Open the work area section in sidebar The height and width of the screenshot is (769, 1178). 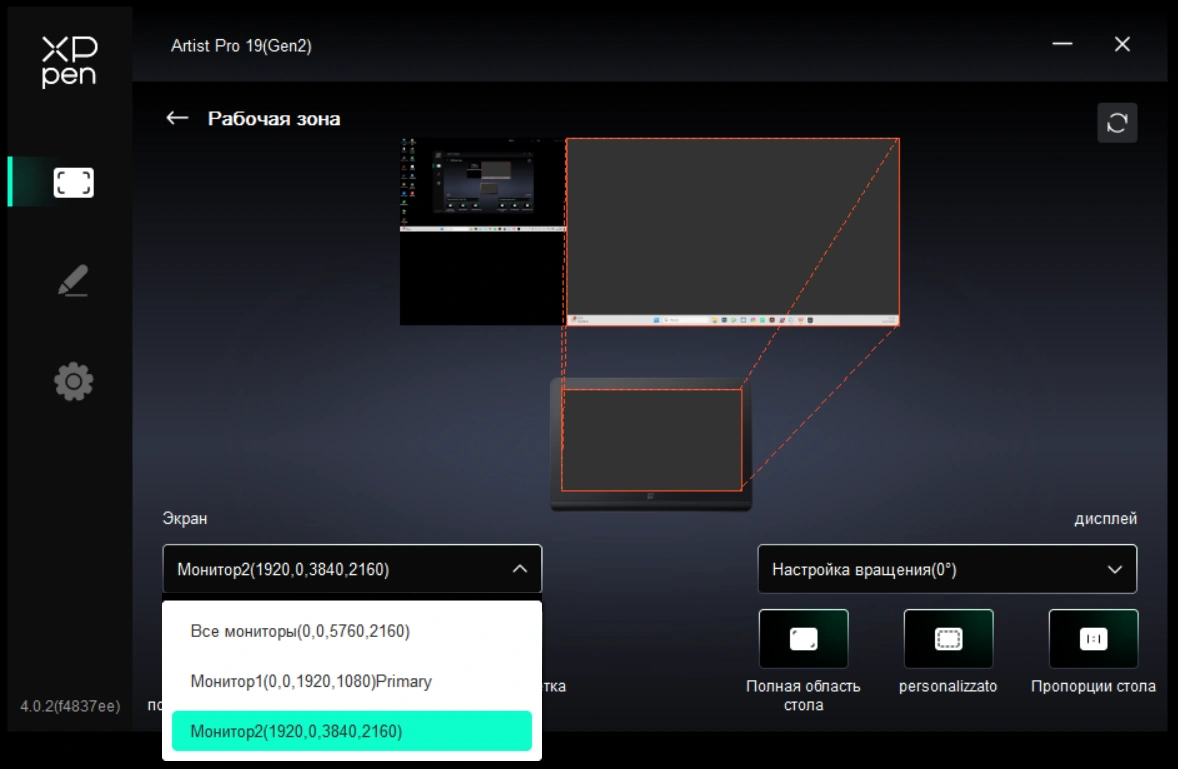73,182
